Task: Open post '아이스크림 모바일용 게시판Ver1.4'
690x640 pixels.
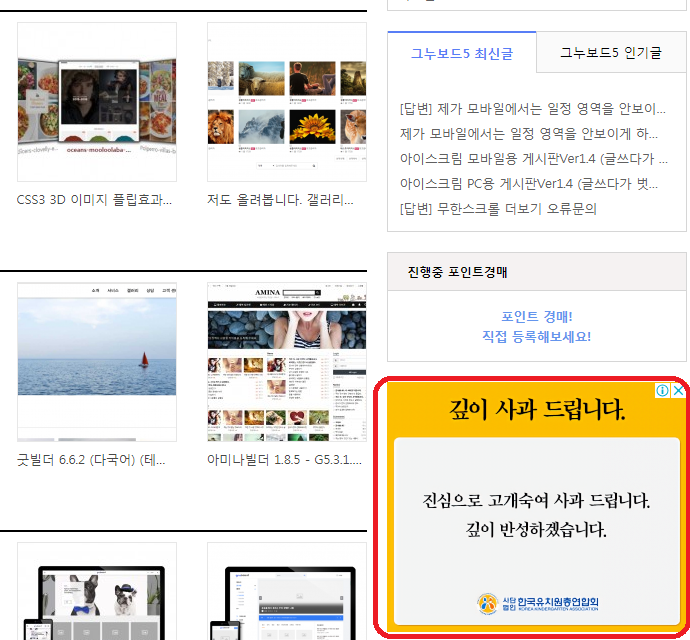Action: [x=533, y=158]
